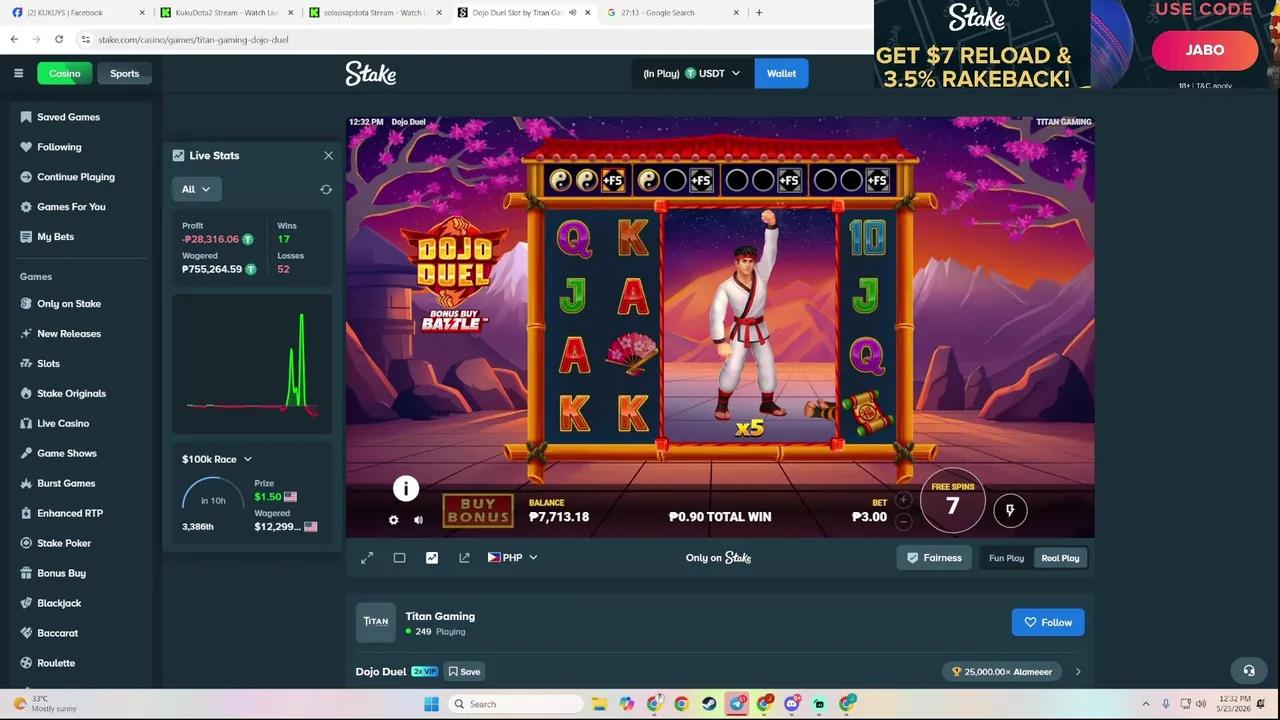Enter fullscreen mode for the game

[367, 558]
